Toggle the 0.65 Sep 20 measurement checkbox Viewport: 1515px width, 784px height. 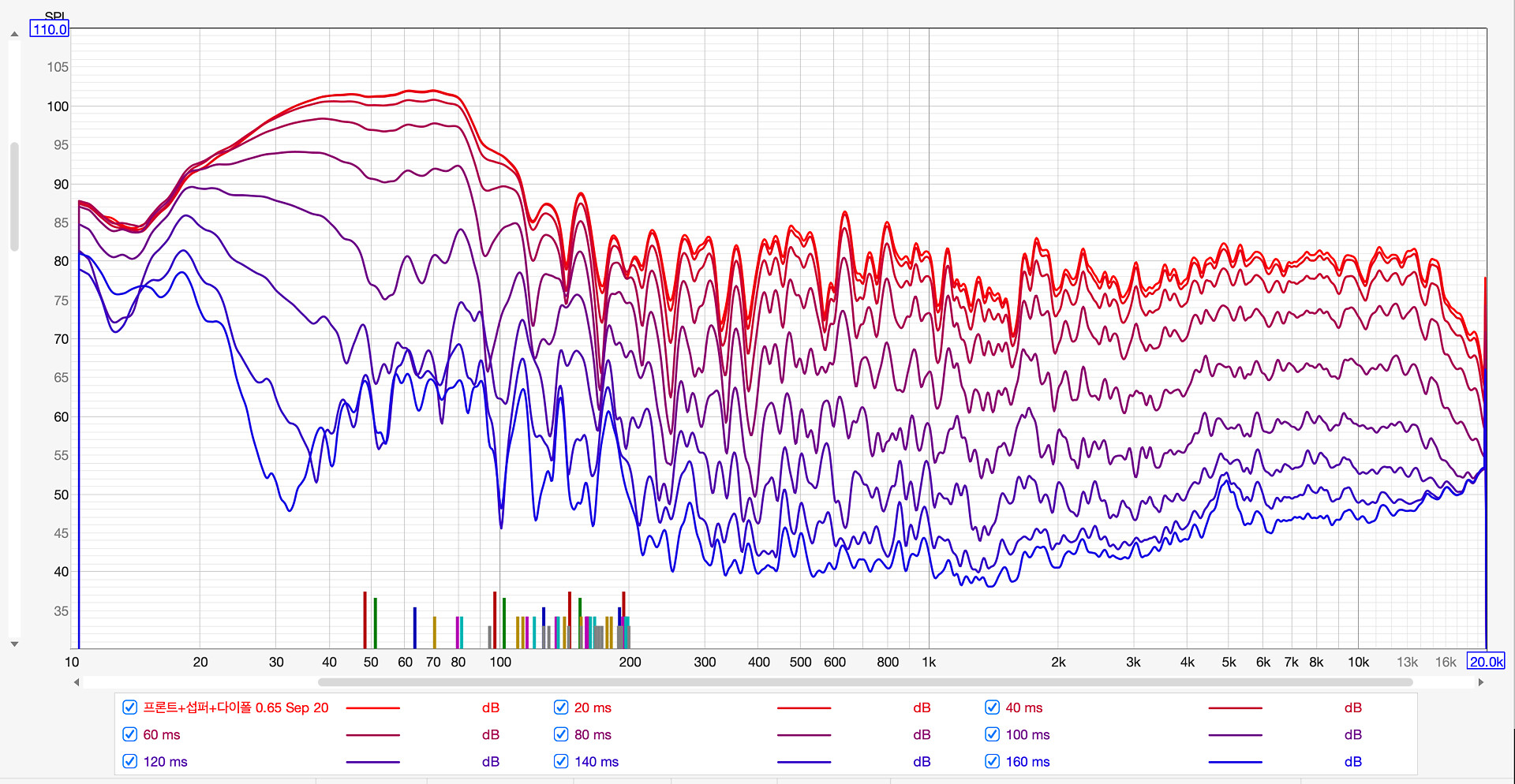click(x=130, y=707)
